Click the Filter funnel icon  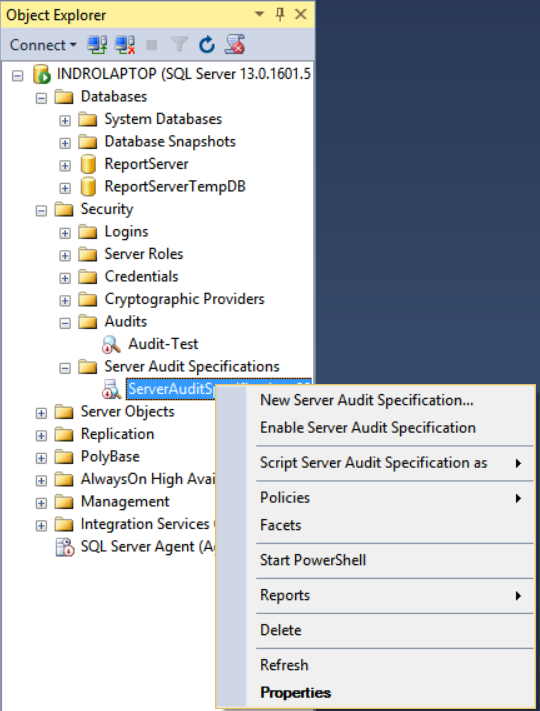(x=179, y=44)
